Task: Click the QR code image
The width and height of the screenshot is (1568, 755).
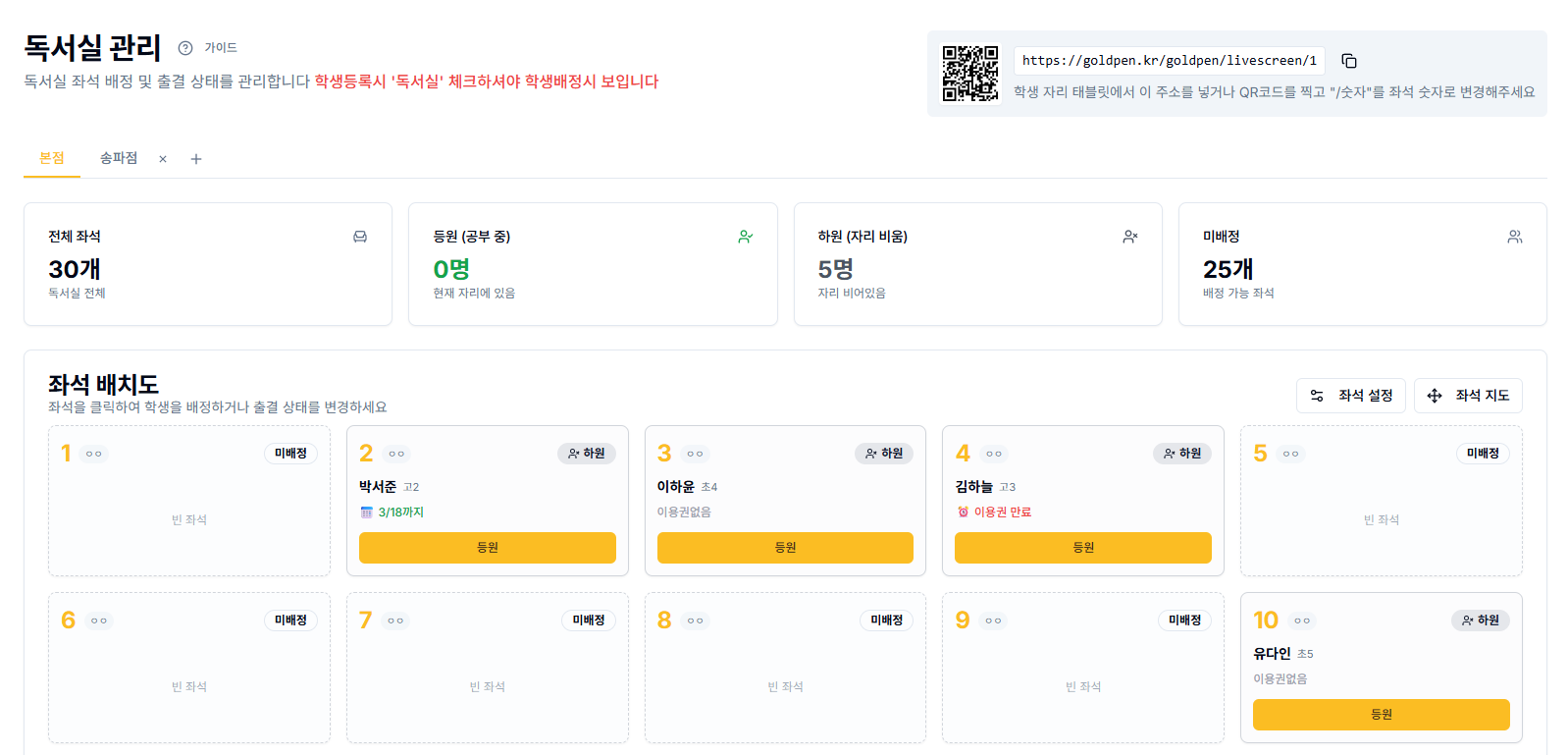Action: click(x=970, y=74)
